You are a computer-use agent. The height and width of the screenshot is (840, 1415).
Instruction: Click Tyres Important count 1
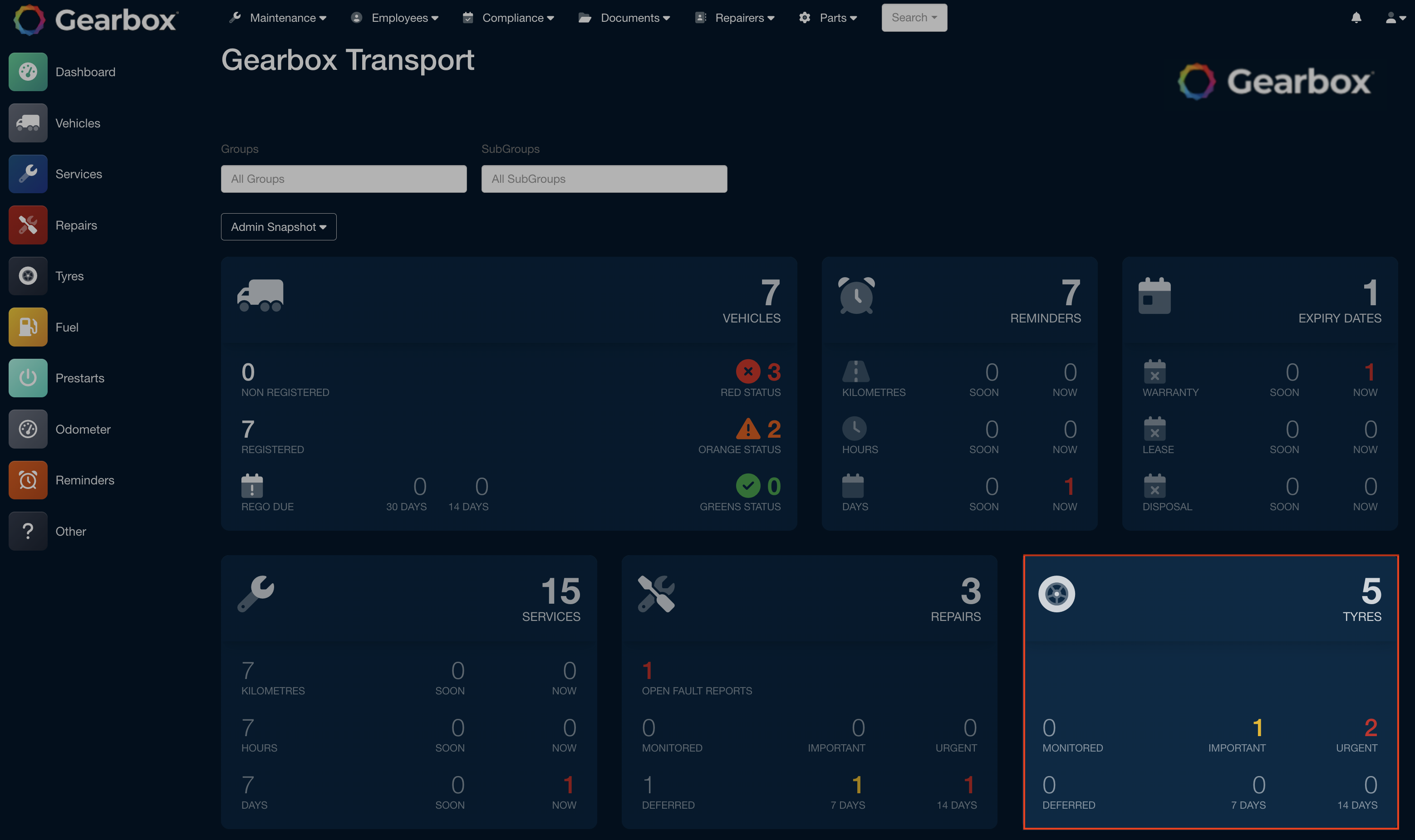click(x=1258, y=728)
